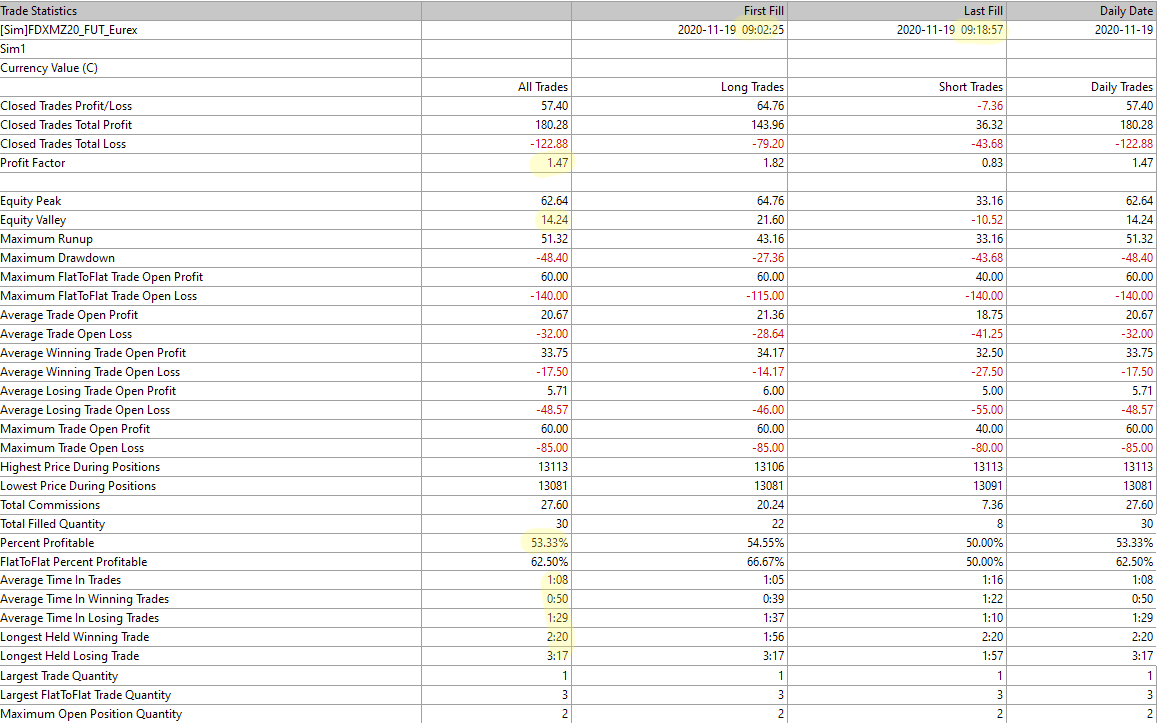Click the Short Trades Equity Valley -10.52
The width and height of the screenshot is (1157, 723).
point(987,220)
